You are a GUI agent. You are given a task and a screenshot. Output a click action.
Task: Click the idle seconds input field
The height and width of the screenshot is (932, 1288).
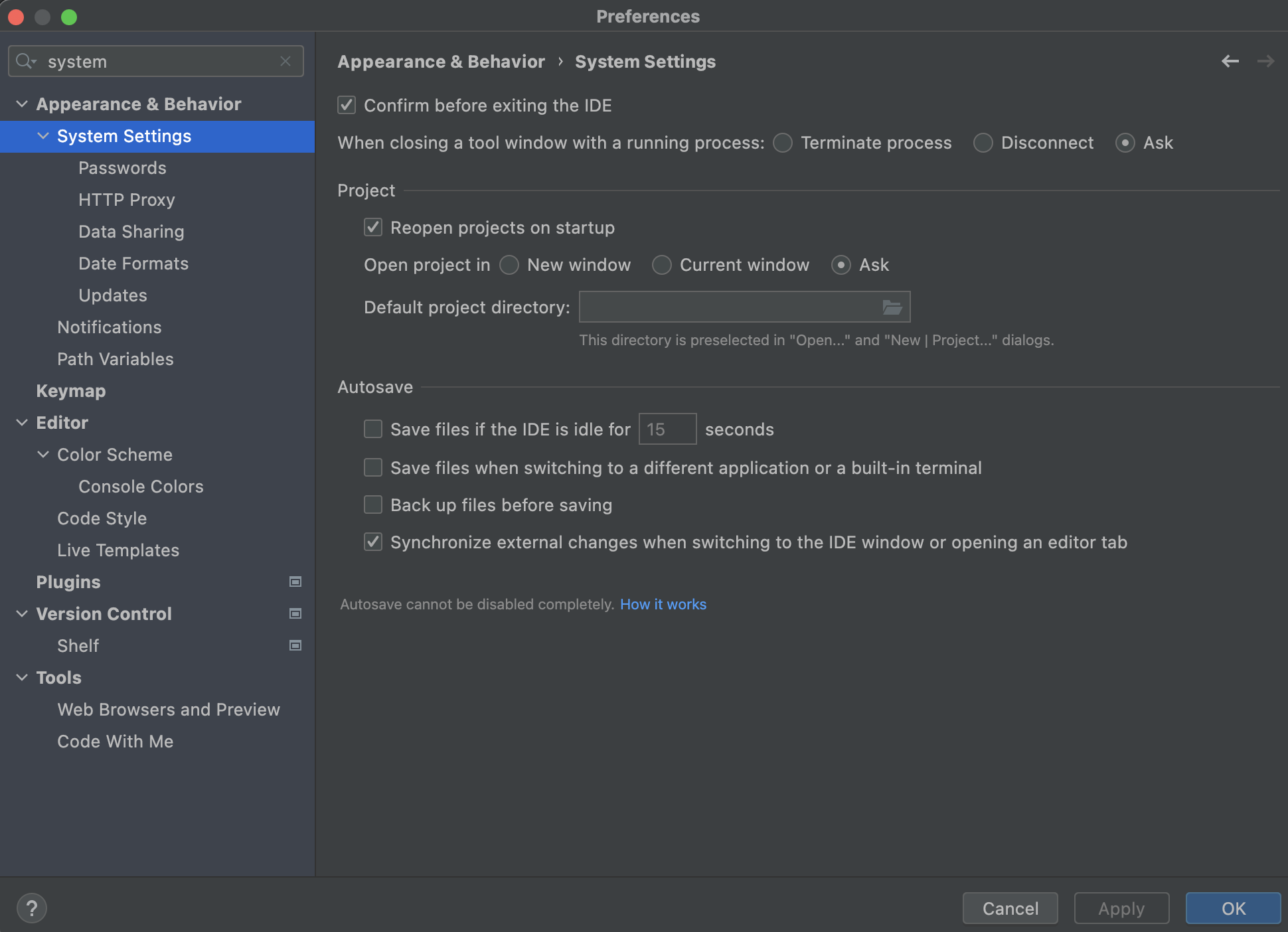click(667, 429)
